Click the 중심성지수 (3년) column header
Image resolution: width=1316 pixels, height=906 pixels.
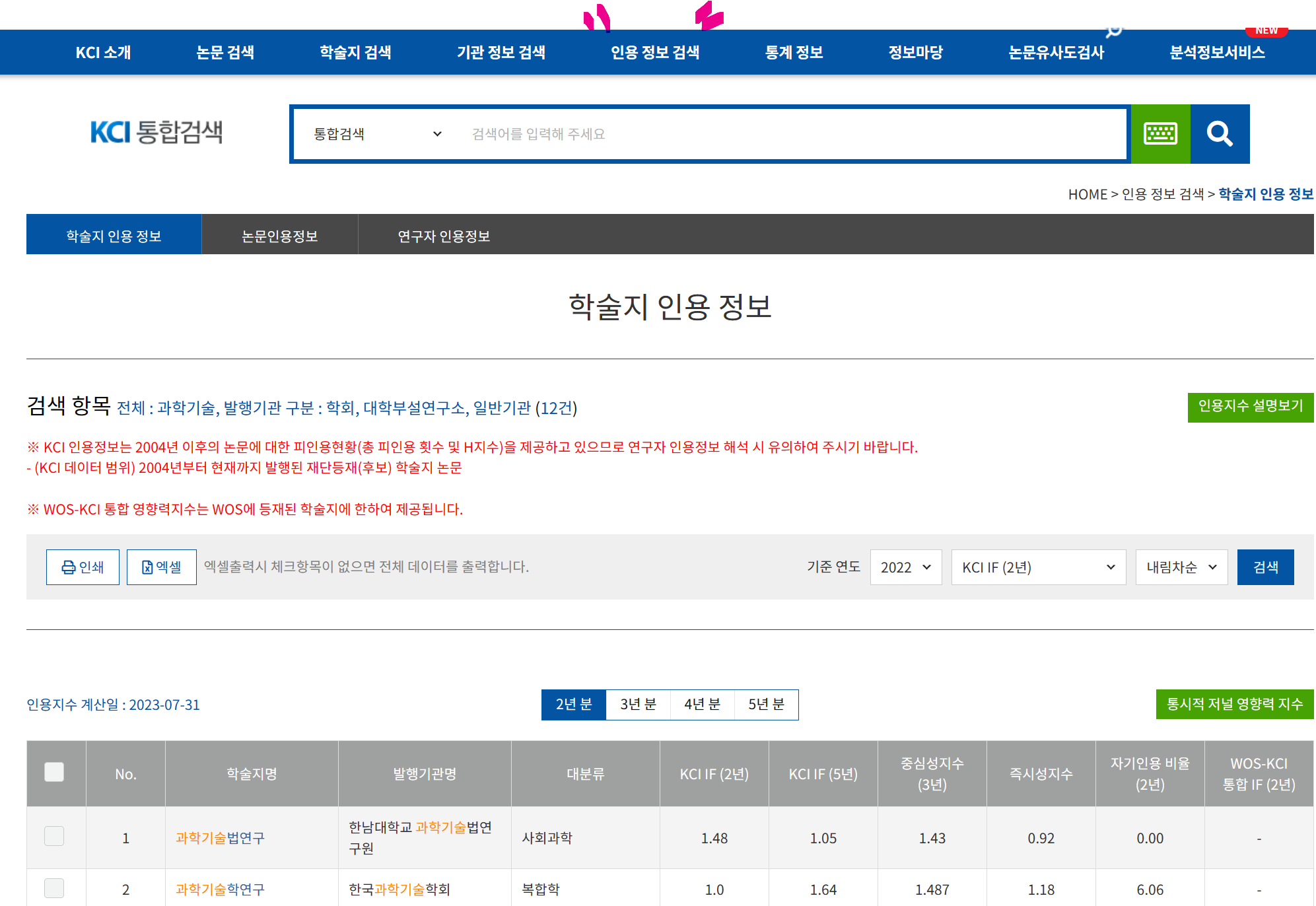(932, 774)
